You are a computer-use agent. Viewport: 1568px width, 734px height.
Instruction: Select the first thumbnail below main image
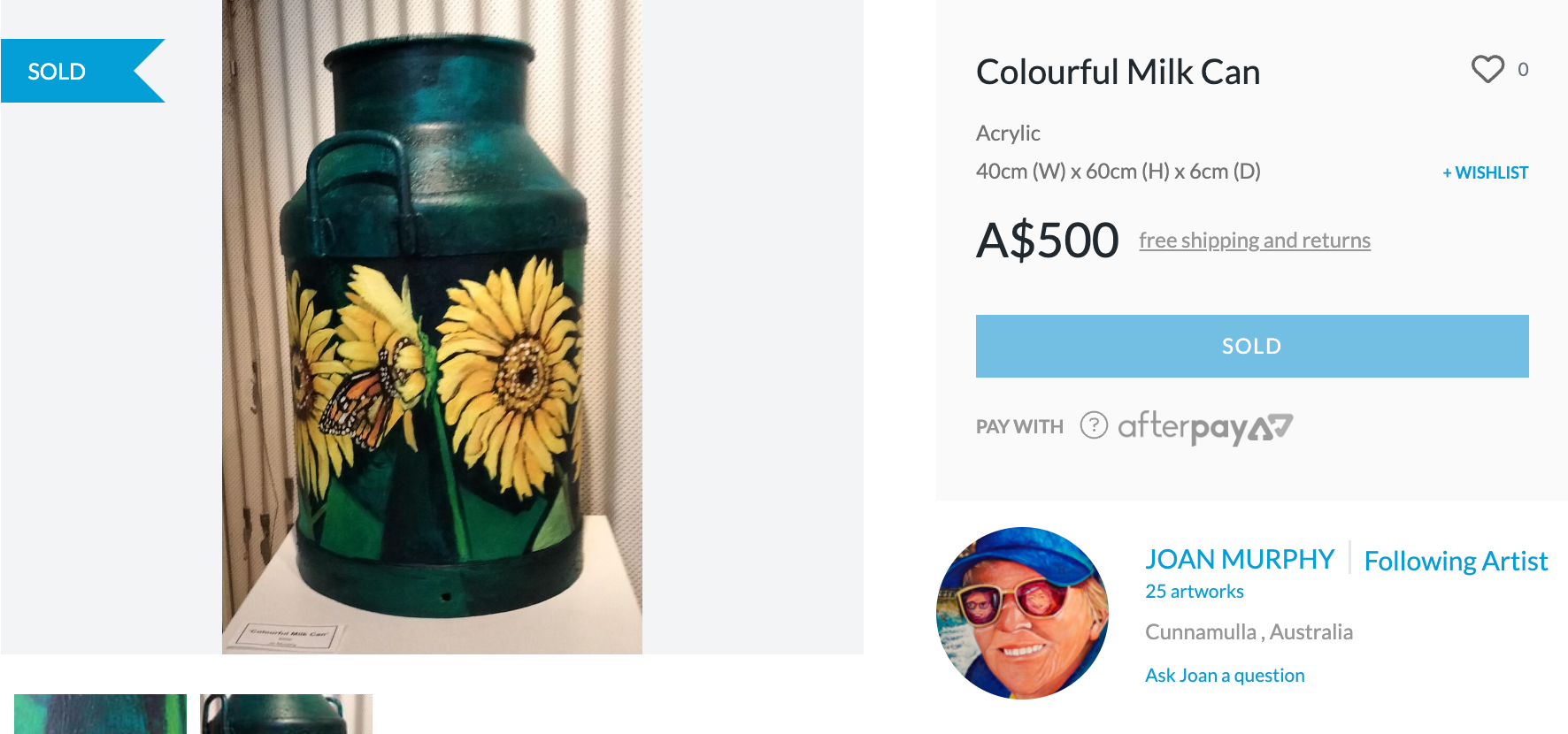(100, 714)
